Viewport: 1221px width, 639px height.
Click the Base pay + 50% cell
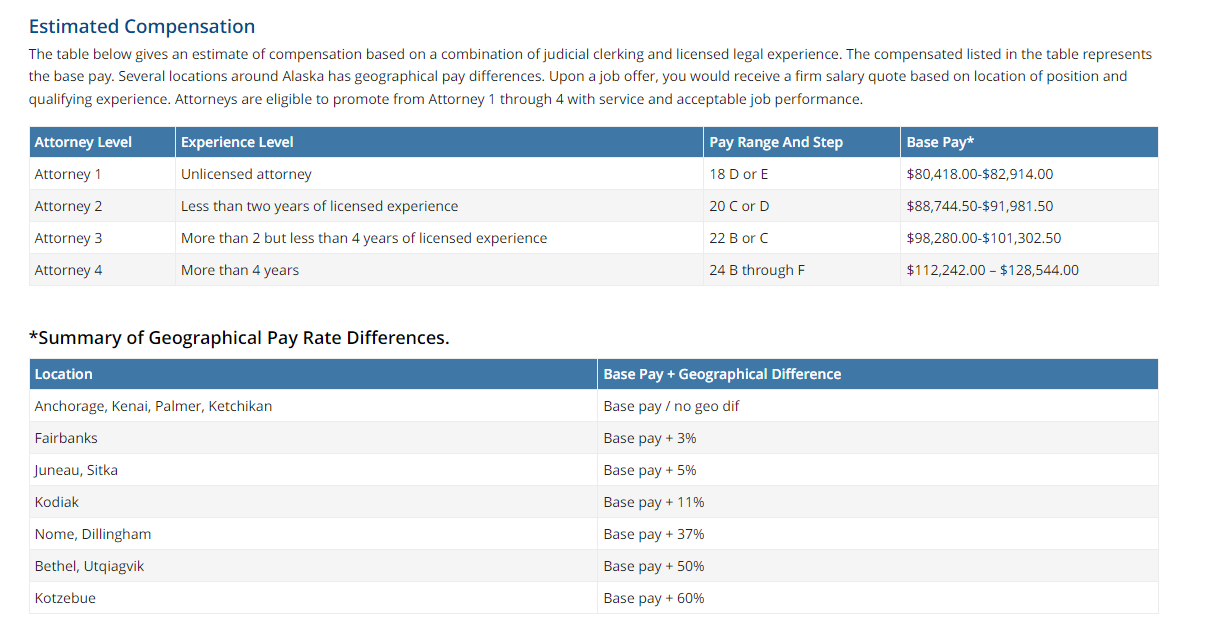pyautogui.click(x=654, y=566)
